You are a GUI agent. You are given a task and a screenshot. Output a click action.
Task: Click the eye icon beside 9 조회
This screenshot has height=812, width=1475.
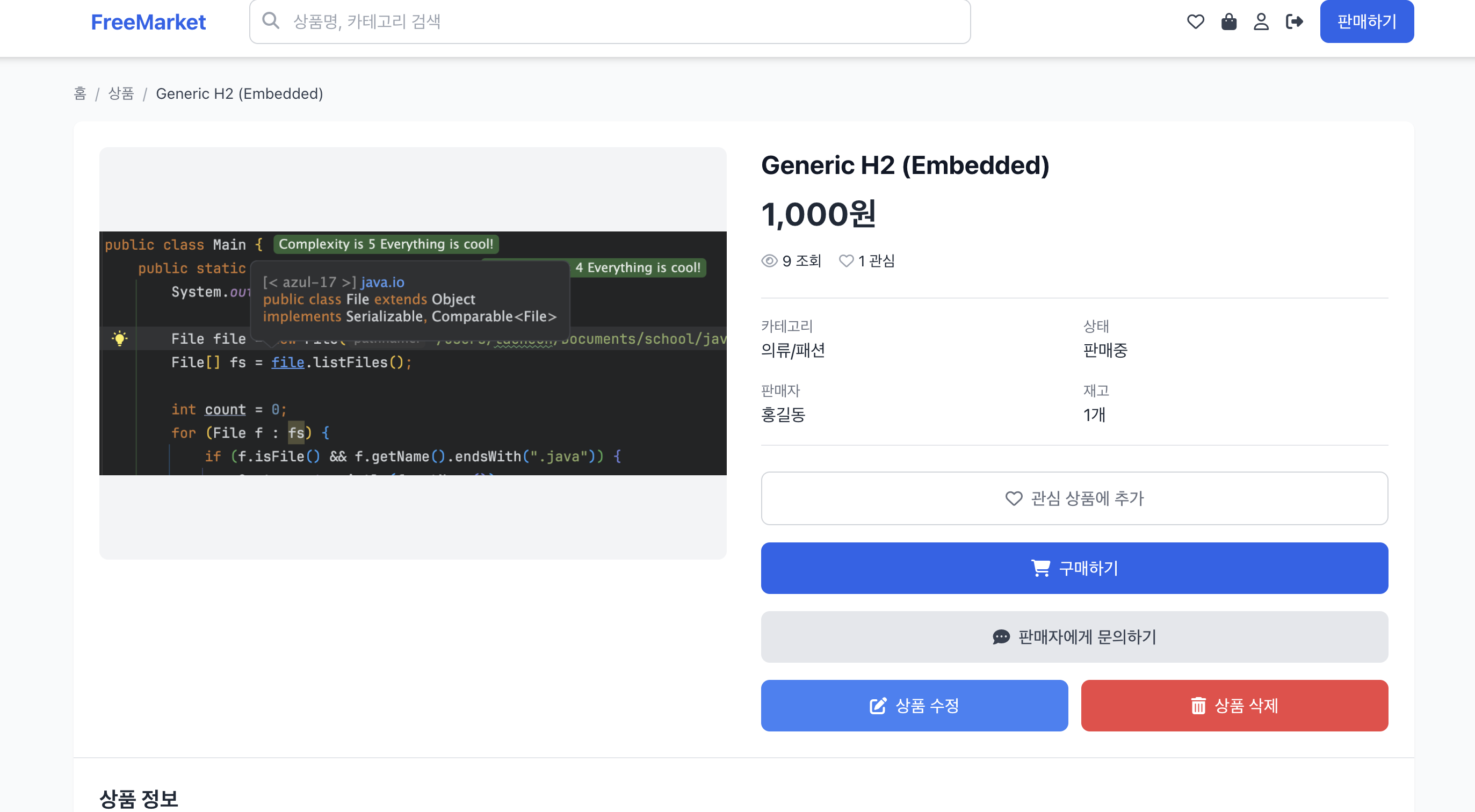[x=769, y=261]
